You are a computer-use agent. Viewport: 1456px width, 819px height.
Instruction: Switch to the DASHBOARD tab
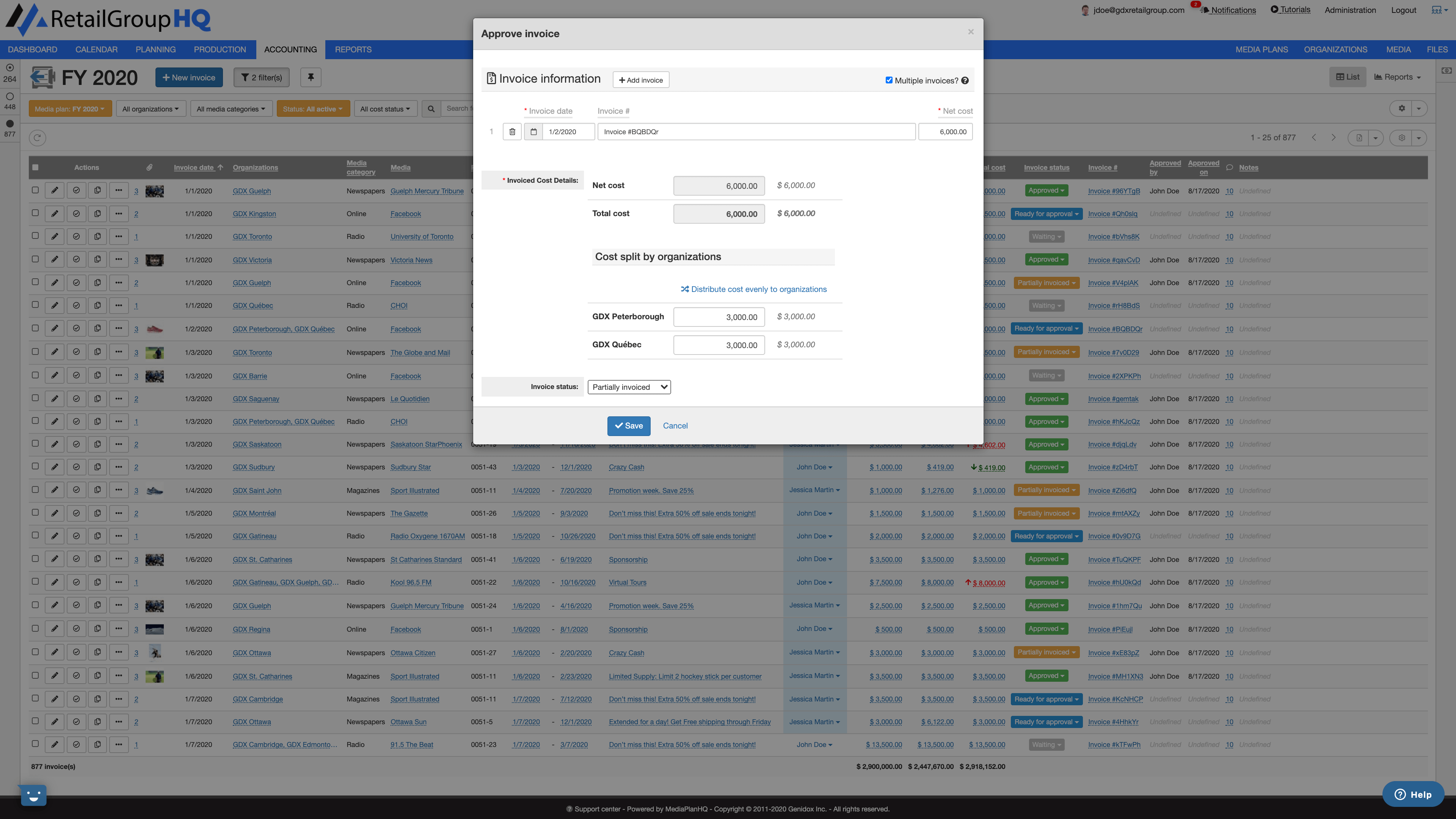pos(32,49)
